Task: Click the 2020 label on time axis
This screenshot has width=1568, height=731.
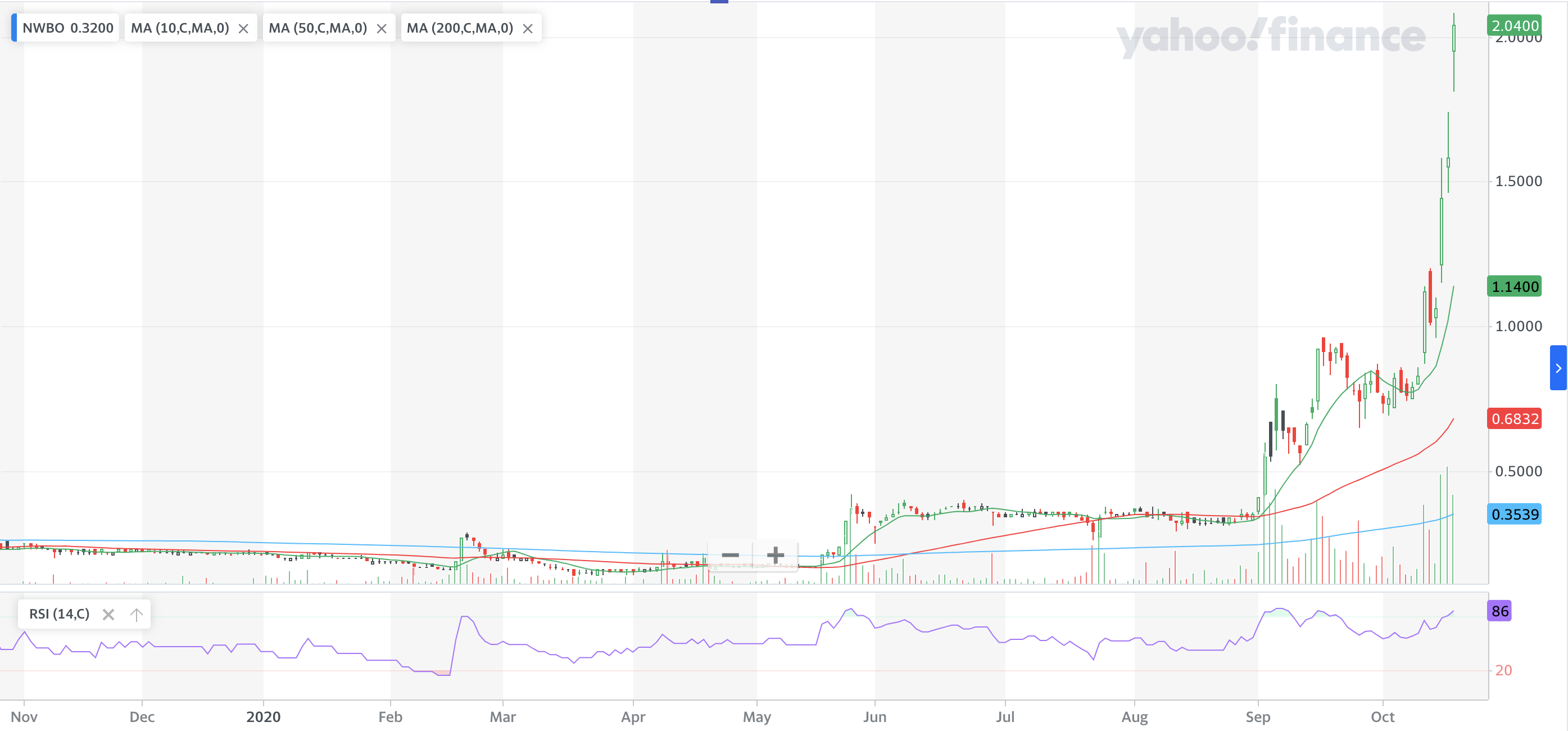Action: 264,717
